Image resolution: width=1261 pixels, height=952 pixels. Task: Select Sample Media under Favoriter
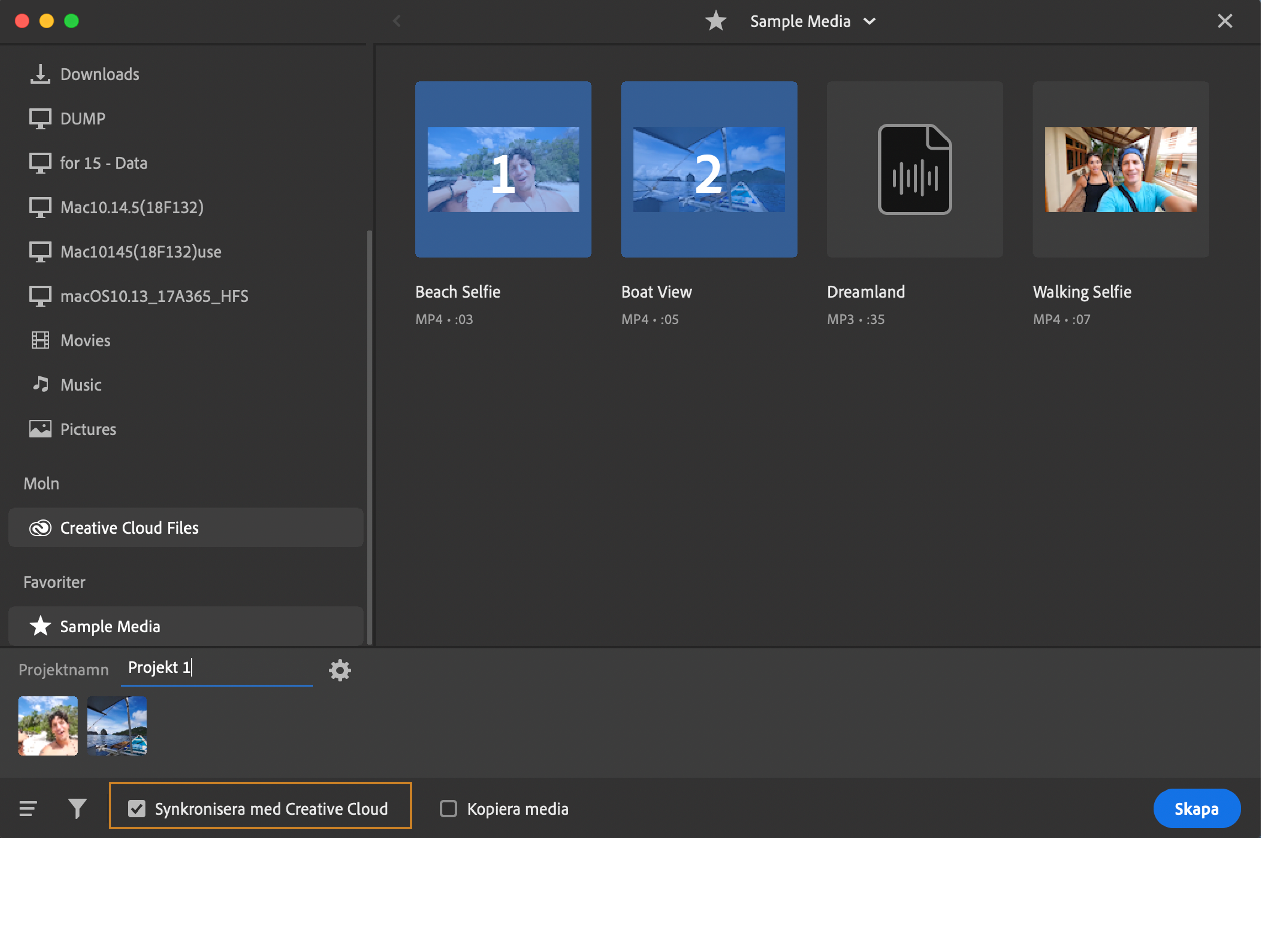coord(109,627)
